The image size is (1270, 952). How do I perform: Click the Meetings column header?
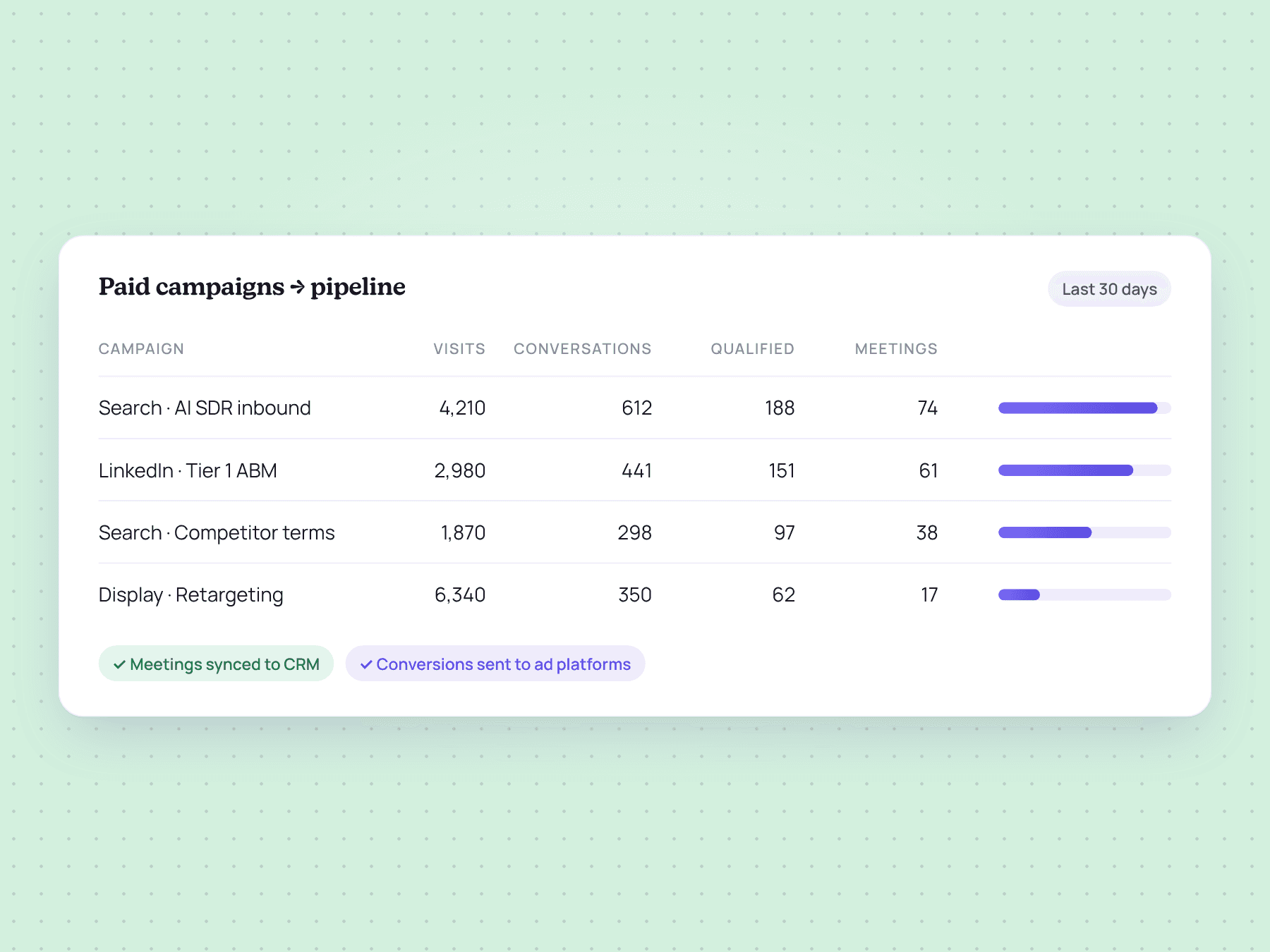(x=896, y=349)
